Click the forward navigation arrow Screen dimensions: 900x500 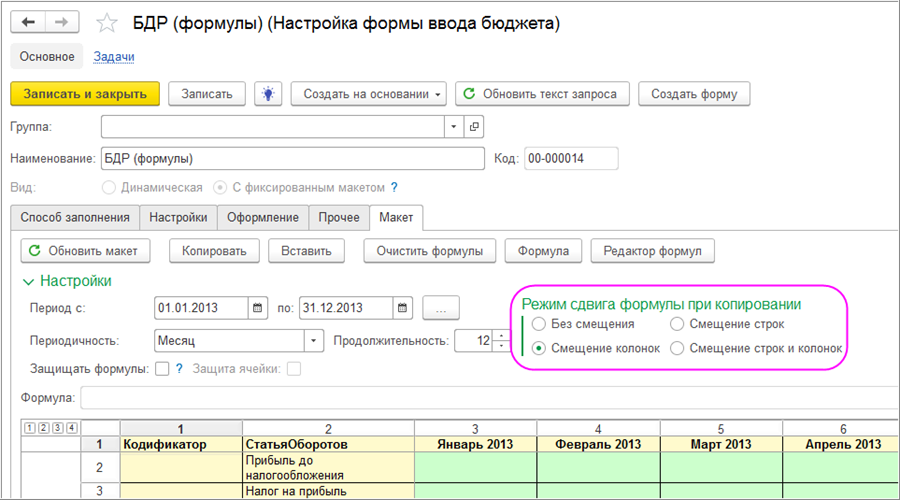pyautogui.click(x=62, y=22)
